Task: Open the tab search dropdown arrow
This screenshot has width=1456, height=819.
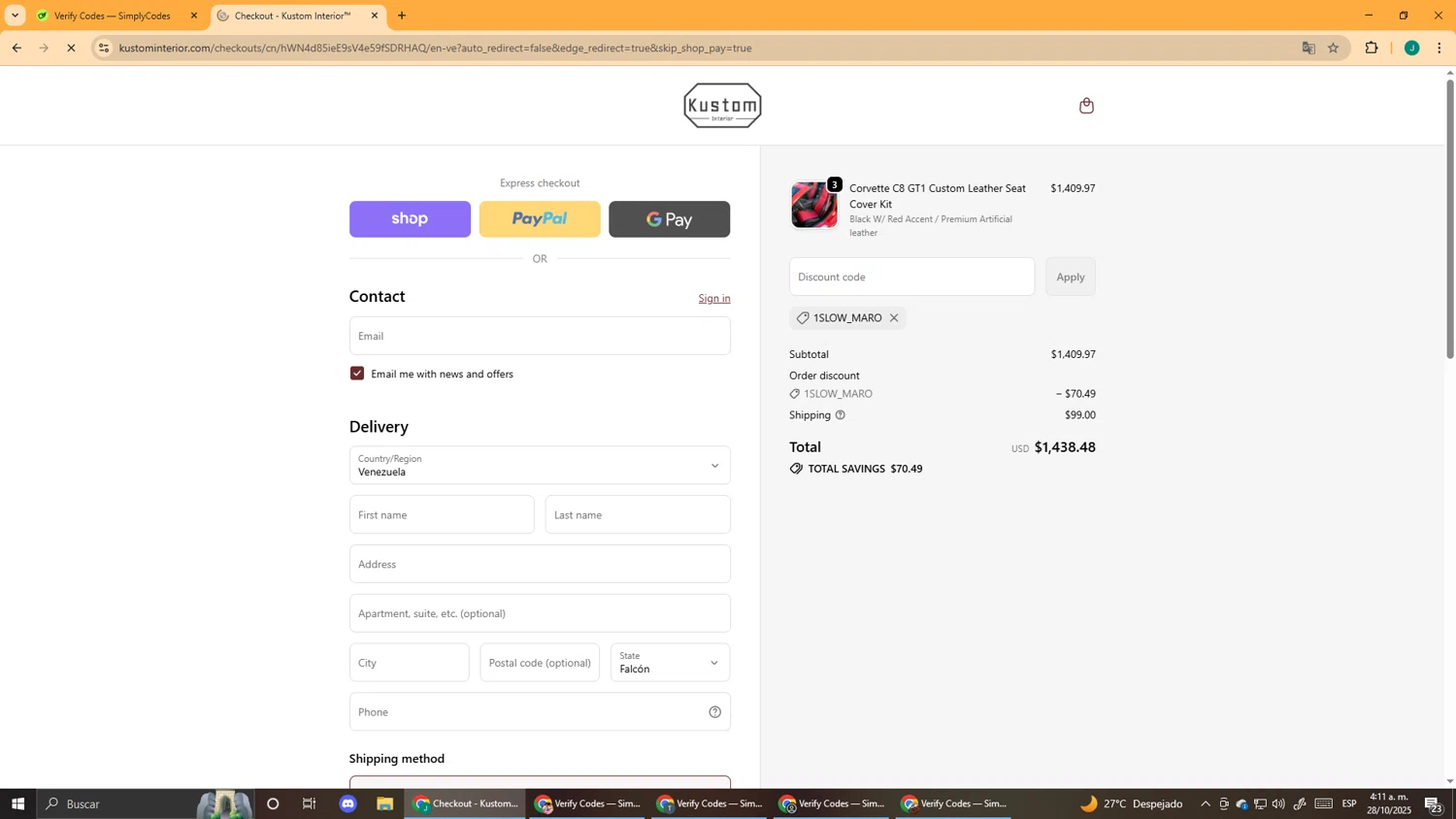Action: (x=15, y=16)
